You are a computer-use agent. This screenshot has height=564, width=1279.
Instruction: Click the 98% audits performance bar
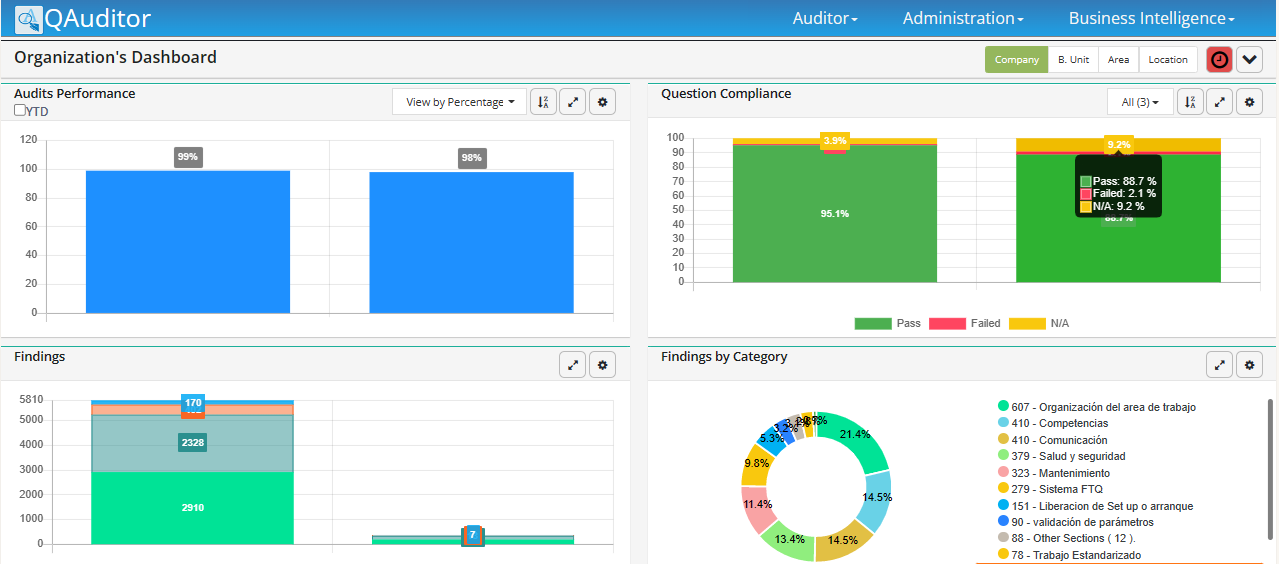coord(471,242)
